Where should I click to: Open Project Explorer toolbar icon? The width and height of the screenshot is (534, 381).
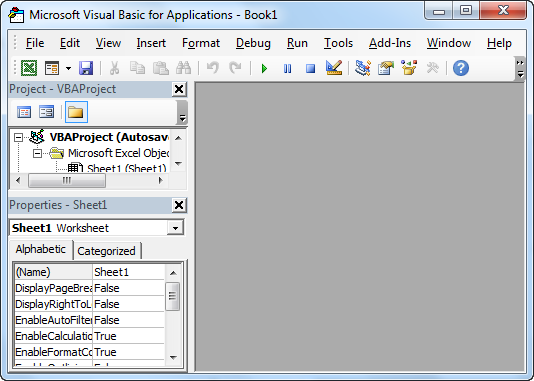click(x=363, y=68)
